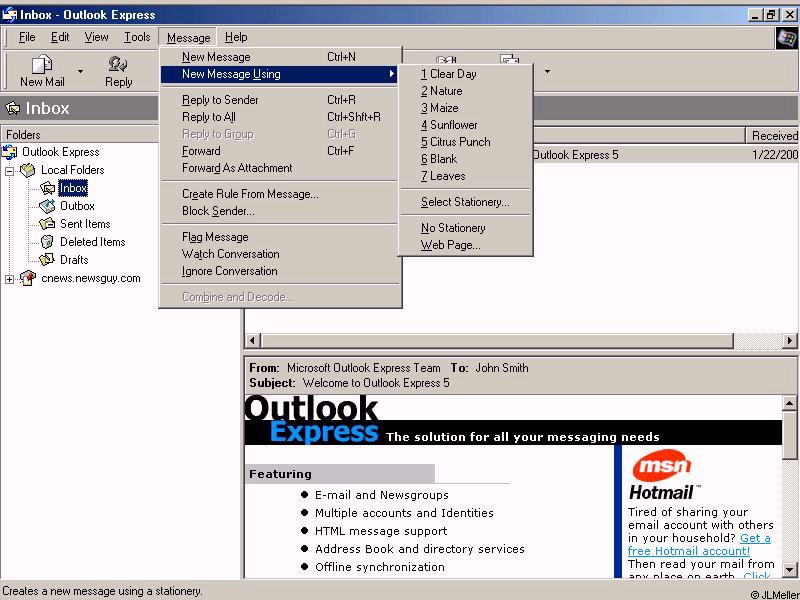
Task: Open the Sent Items folder
Action: pyautogui.click(x=85, y=224)
